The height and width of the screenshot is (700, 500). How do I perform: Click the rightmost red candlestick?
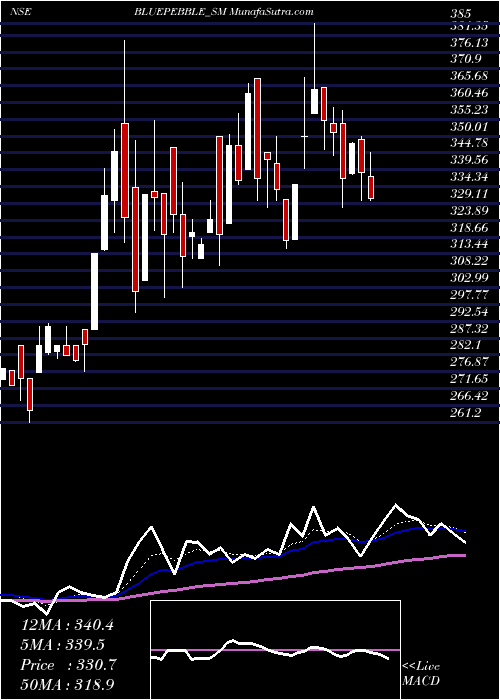371,188
